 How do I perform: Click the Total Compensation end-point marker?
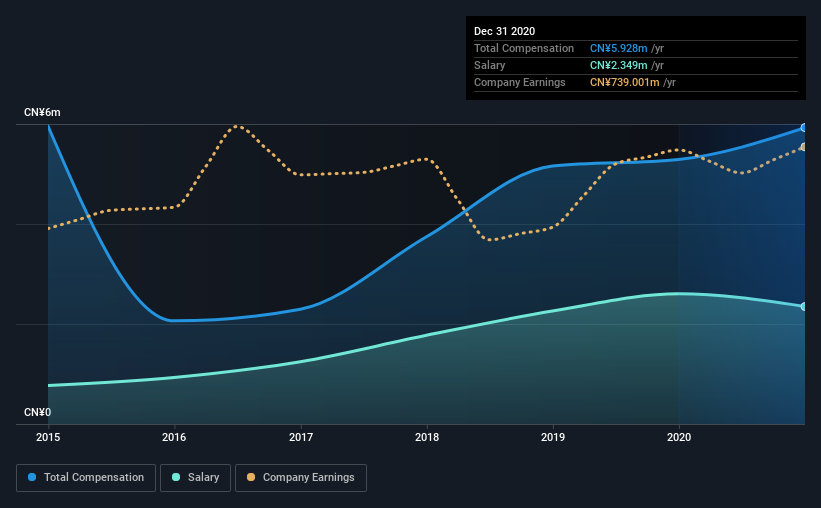(x=804, y=128)
